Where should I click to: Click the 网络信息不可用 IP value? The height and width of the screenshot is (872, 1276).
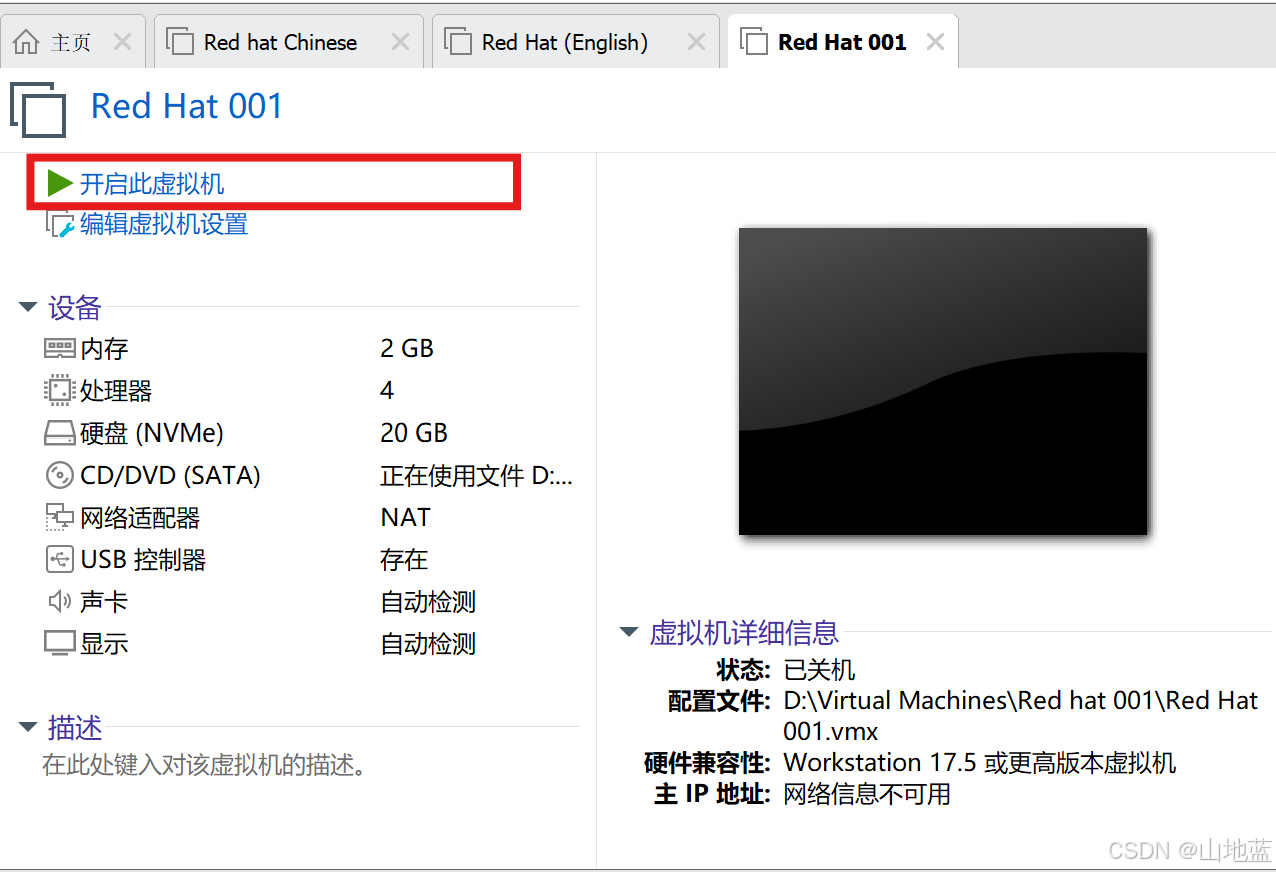click(867, 794)
